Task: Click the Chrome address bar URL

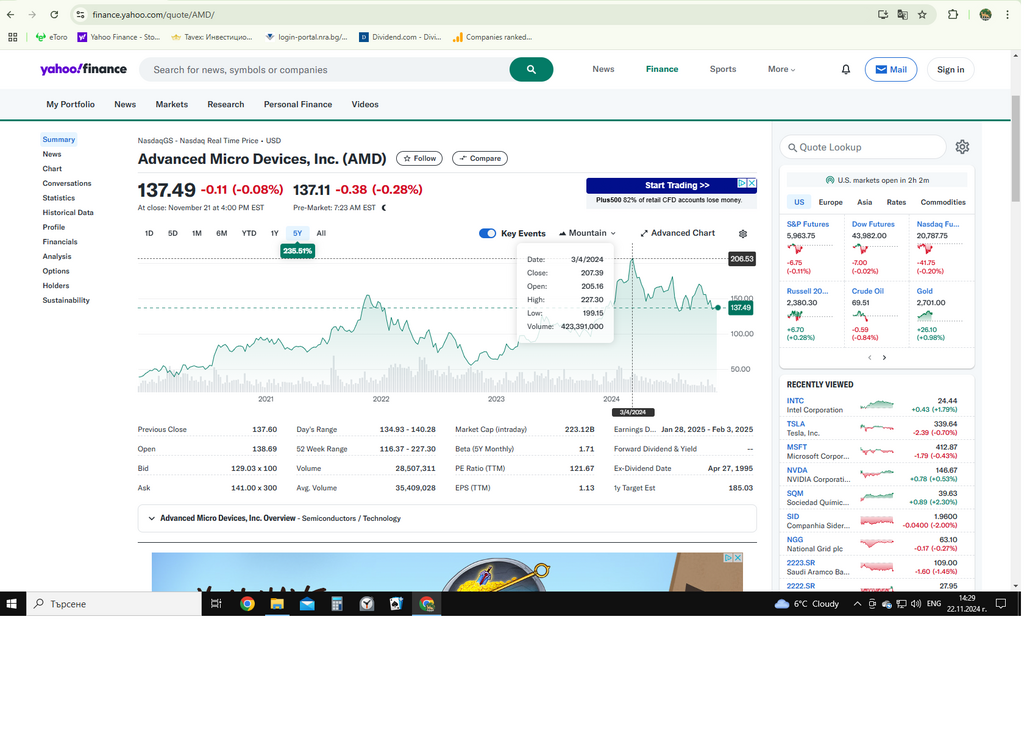Action: pos(153,14)
